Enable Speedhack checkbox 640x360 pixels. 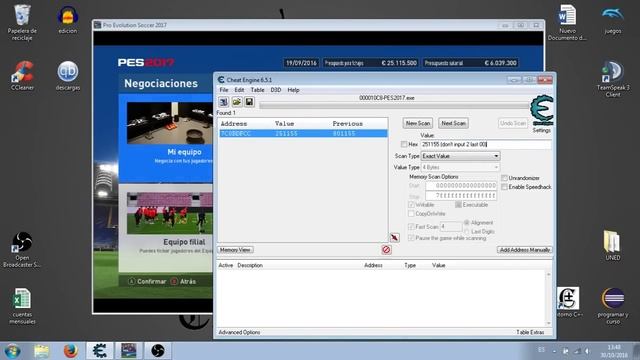click(x=504, y=187)
